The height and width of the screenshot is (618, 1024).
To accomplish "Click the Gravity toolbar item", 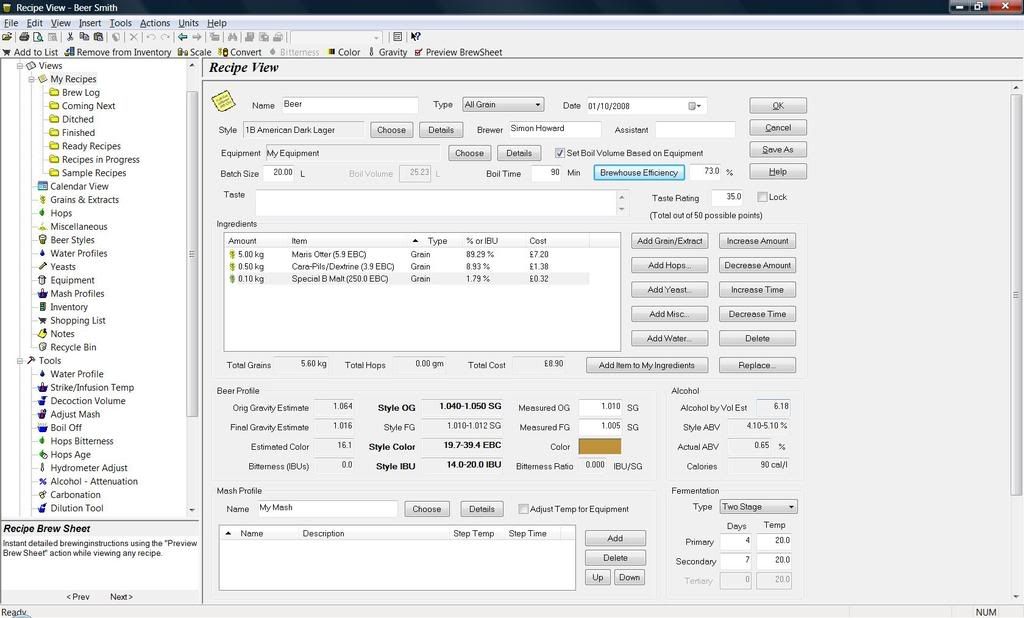I will tap(387, 52).
